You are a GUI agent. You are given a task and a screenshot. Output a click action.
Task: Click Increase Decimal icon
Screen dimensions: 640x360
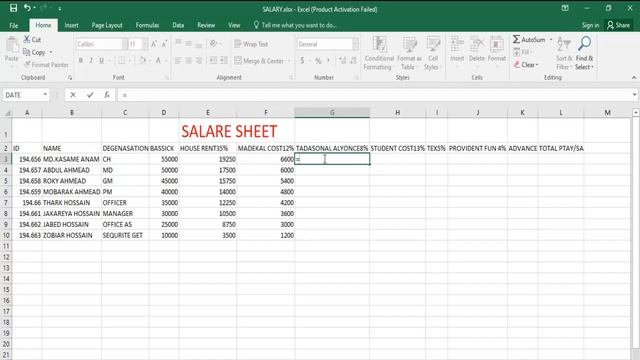(342, 61)
